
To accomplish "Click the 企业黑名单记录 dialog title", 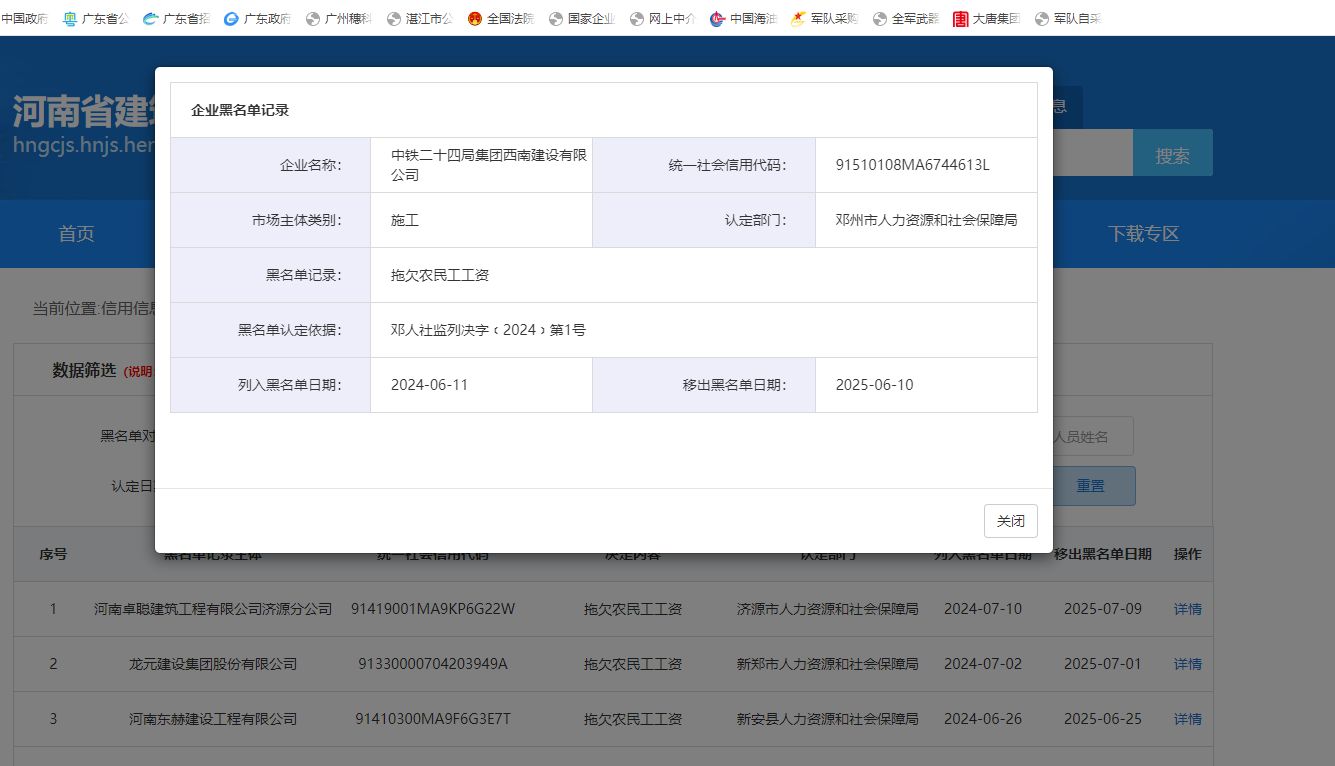I will pyautogui.click(x=240, y=110).
